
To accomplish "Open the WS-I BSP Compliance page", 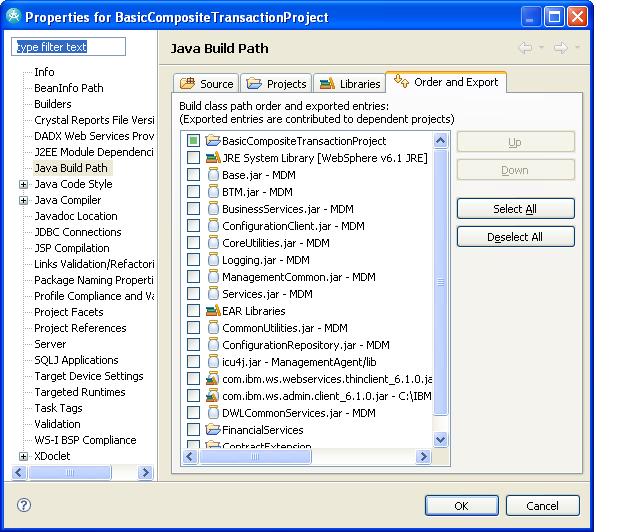I will click(85, 440).
